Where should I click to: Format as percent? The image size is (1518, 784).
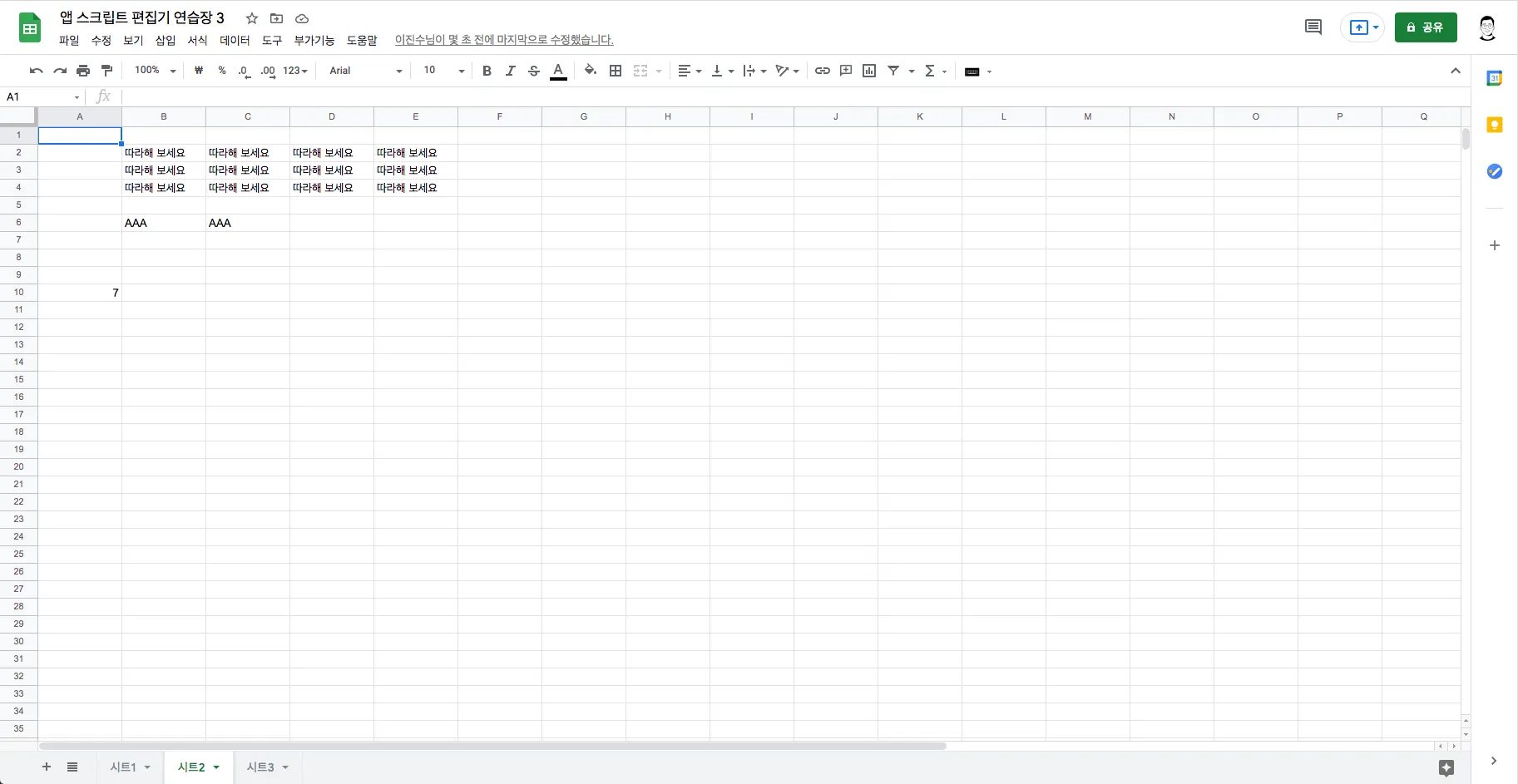222,71
